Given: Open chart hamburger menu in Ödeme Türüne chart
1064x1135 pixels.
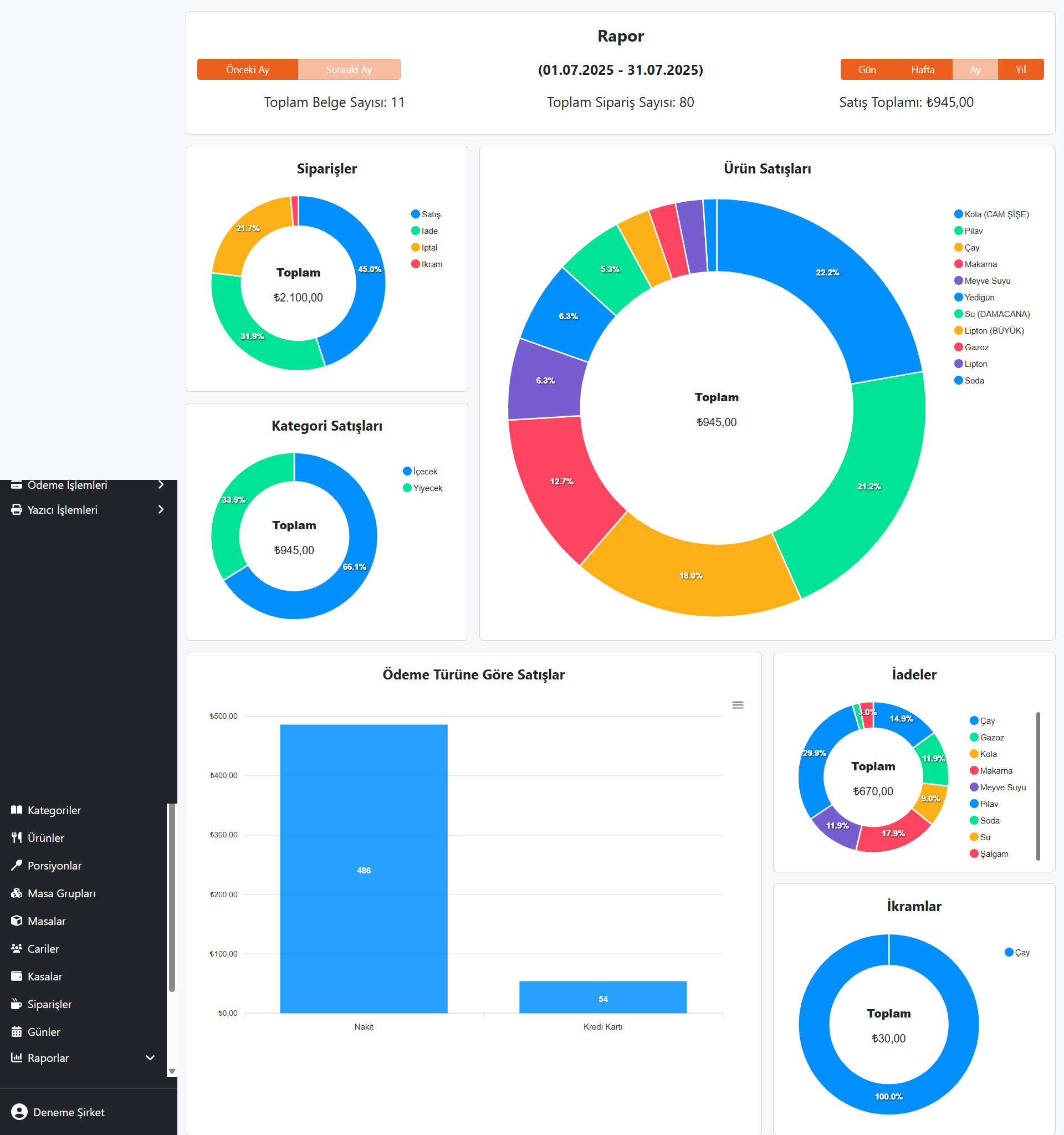Looking at the screenshot, I should (738, 705).
